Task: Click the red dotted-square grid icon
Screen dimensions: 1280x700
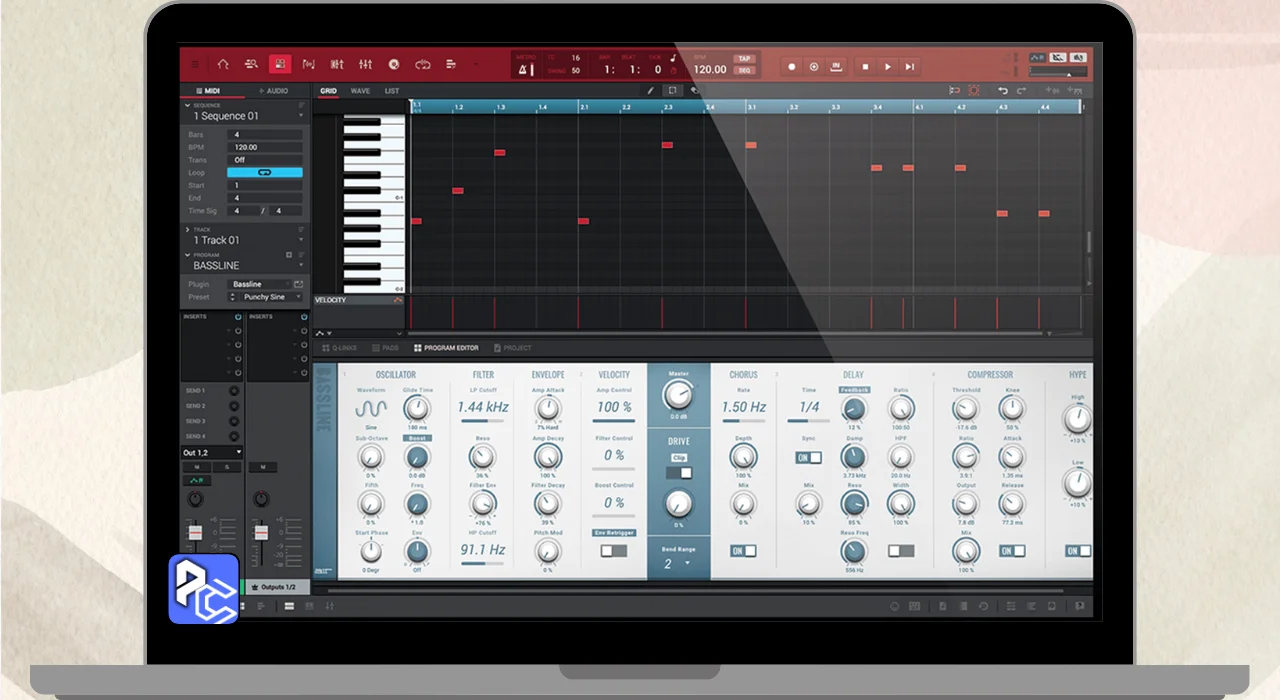Action: [973, 91]
